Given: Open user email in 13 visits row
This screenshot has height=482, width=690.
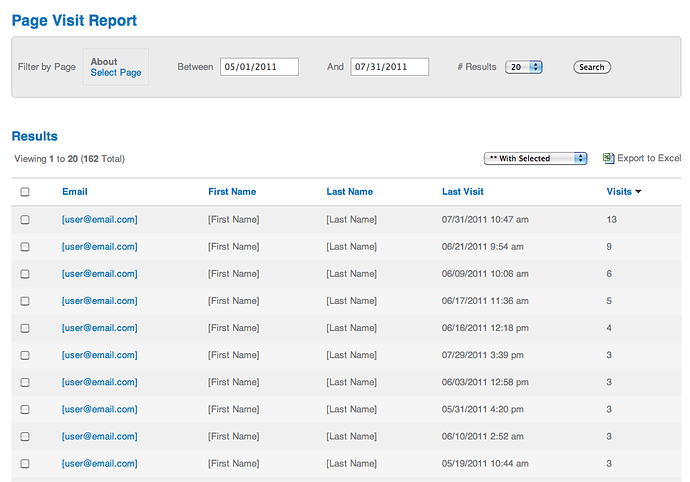Looking at the screenshot, I should point(99,219).
